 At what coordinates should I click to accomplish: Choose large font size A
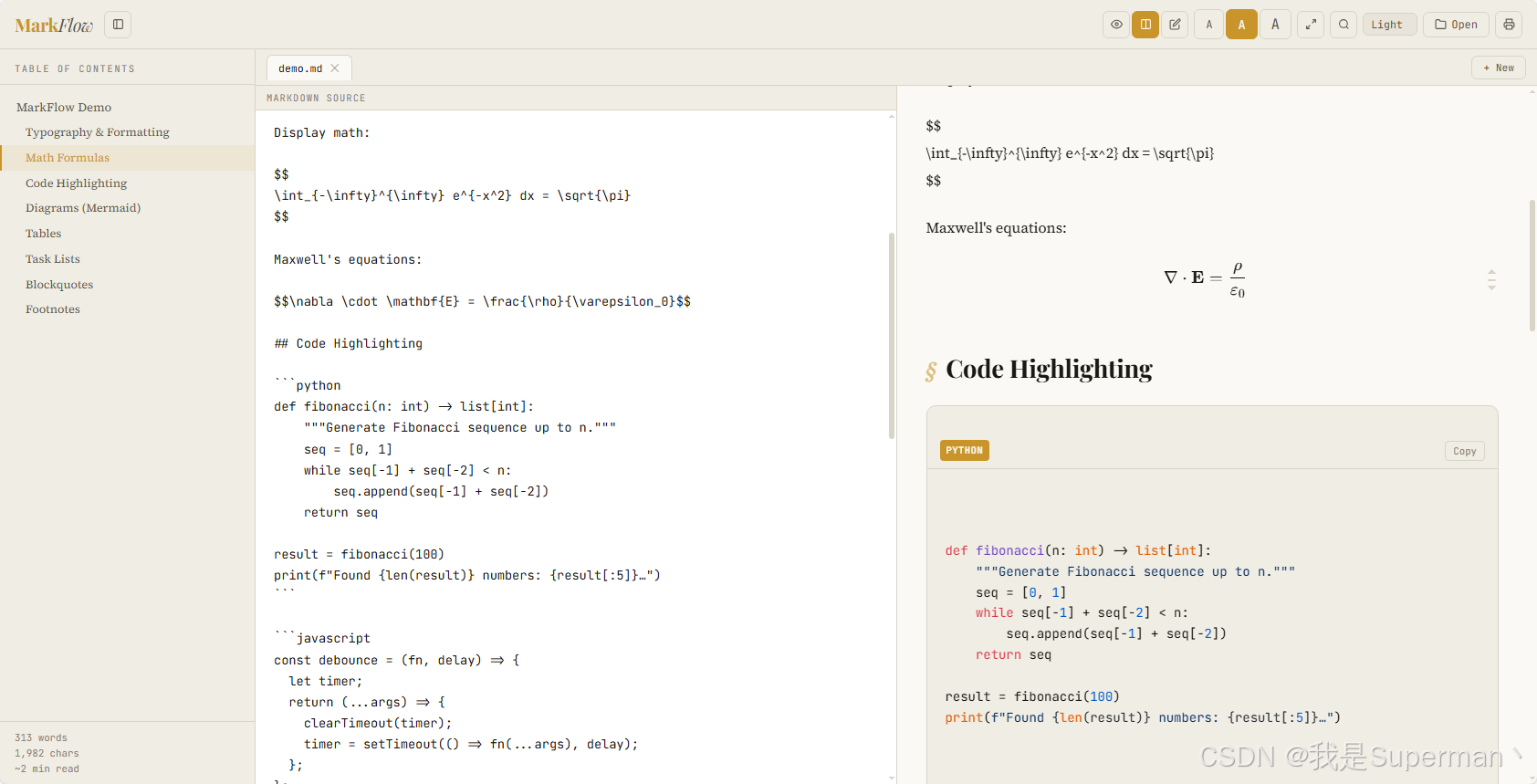tap(1275, 25)
